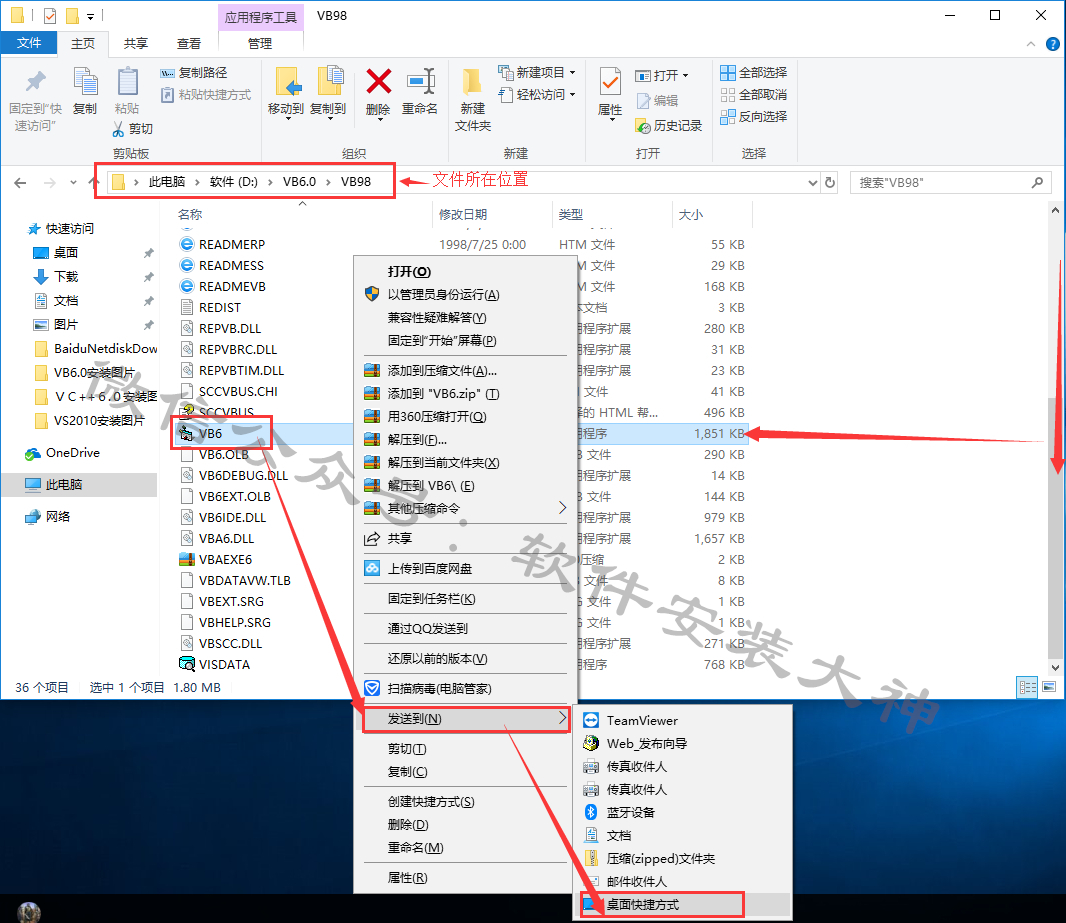1066x923 pixels.
Task: Switch to large icons view in status bar
Action: (x=1049, y=687)
